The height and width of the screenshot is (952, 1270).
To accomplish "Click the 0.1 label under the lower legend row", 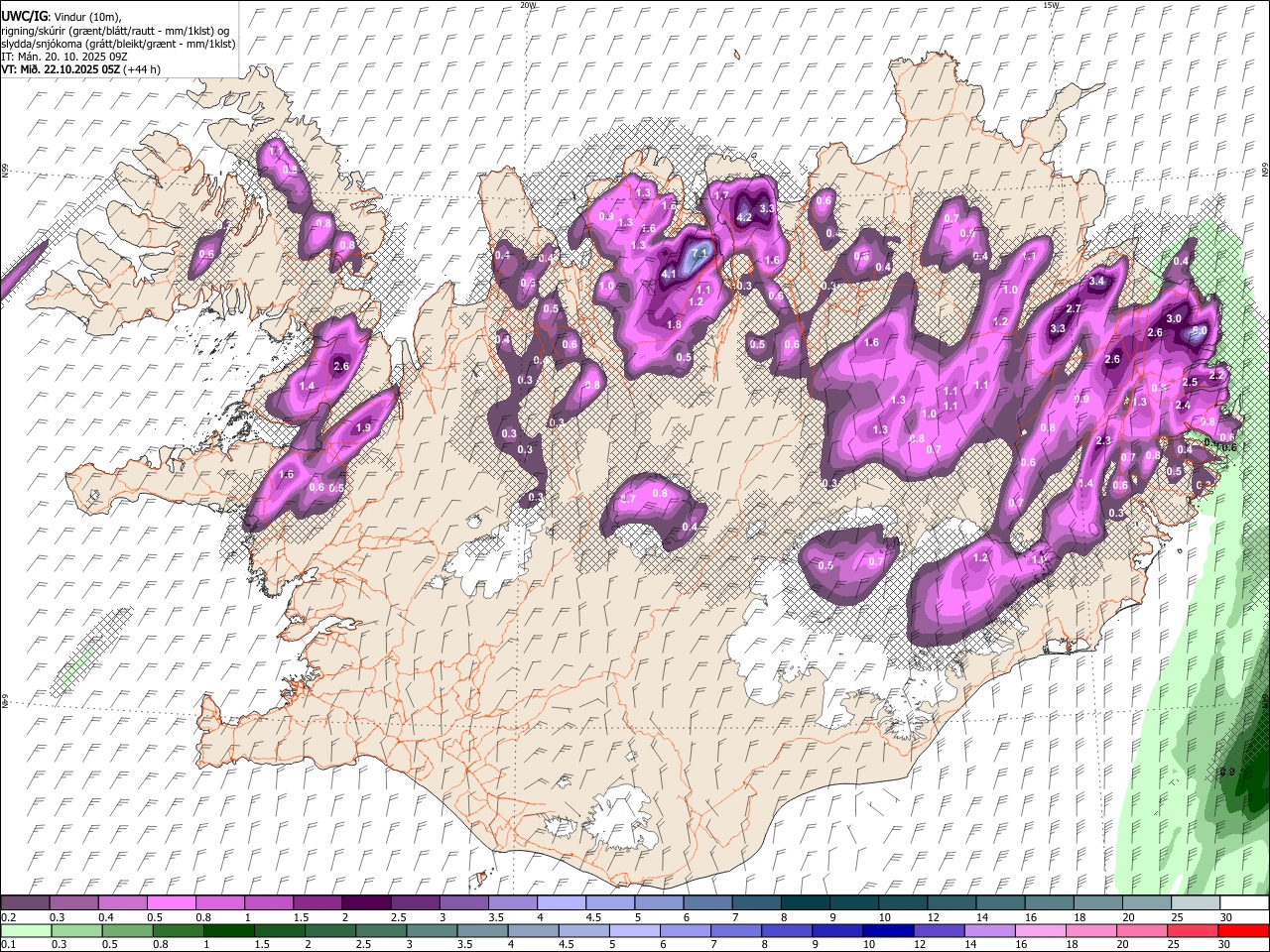I will point(8,945).
